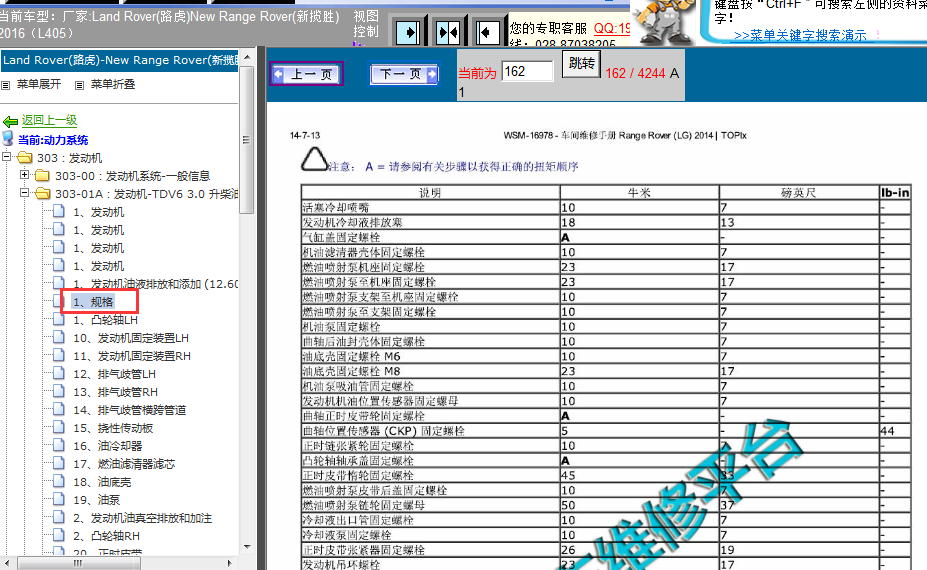This screenshot has width=927, height=570.
Task: Click the 当前:动力系统 label
Action: 53,140
